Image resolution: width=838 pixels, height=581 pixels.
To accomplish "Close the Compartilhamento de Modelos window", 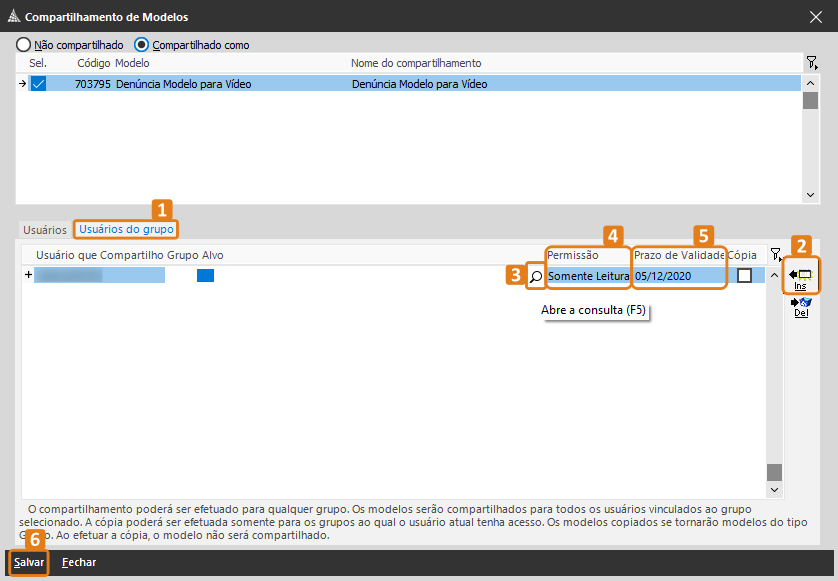I will coord(815,17).
